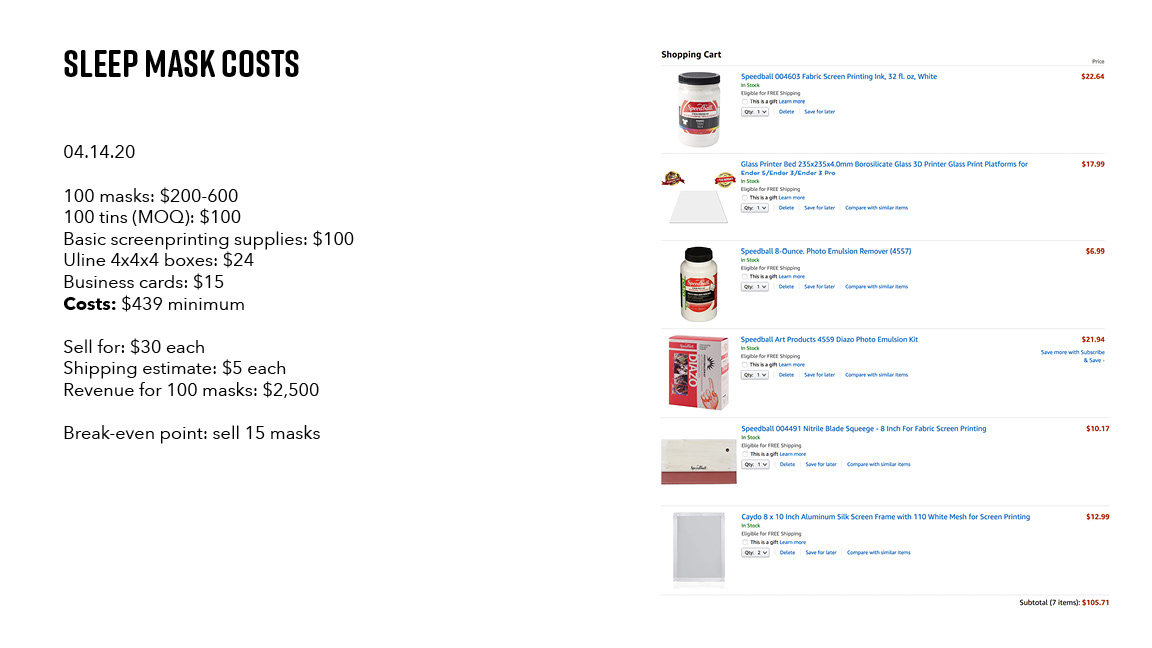Open Caydo Aluminum Silk Screen Frame title link
The height and width of the screenshot is (648, 1152).
point(885,517)
